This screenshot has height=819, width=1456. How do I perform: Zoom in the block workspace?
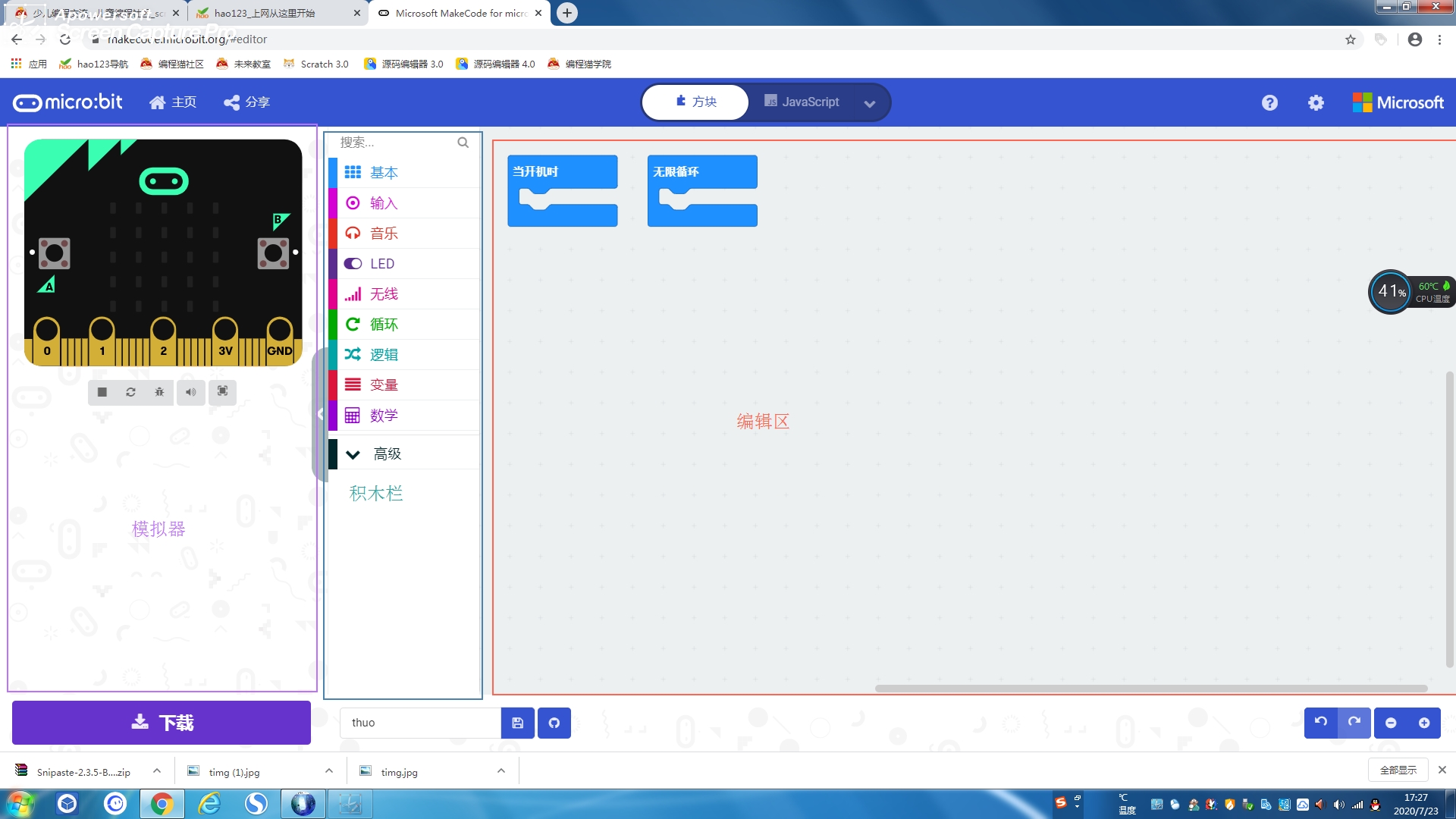[1424, 723]
